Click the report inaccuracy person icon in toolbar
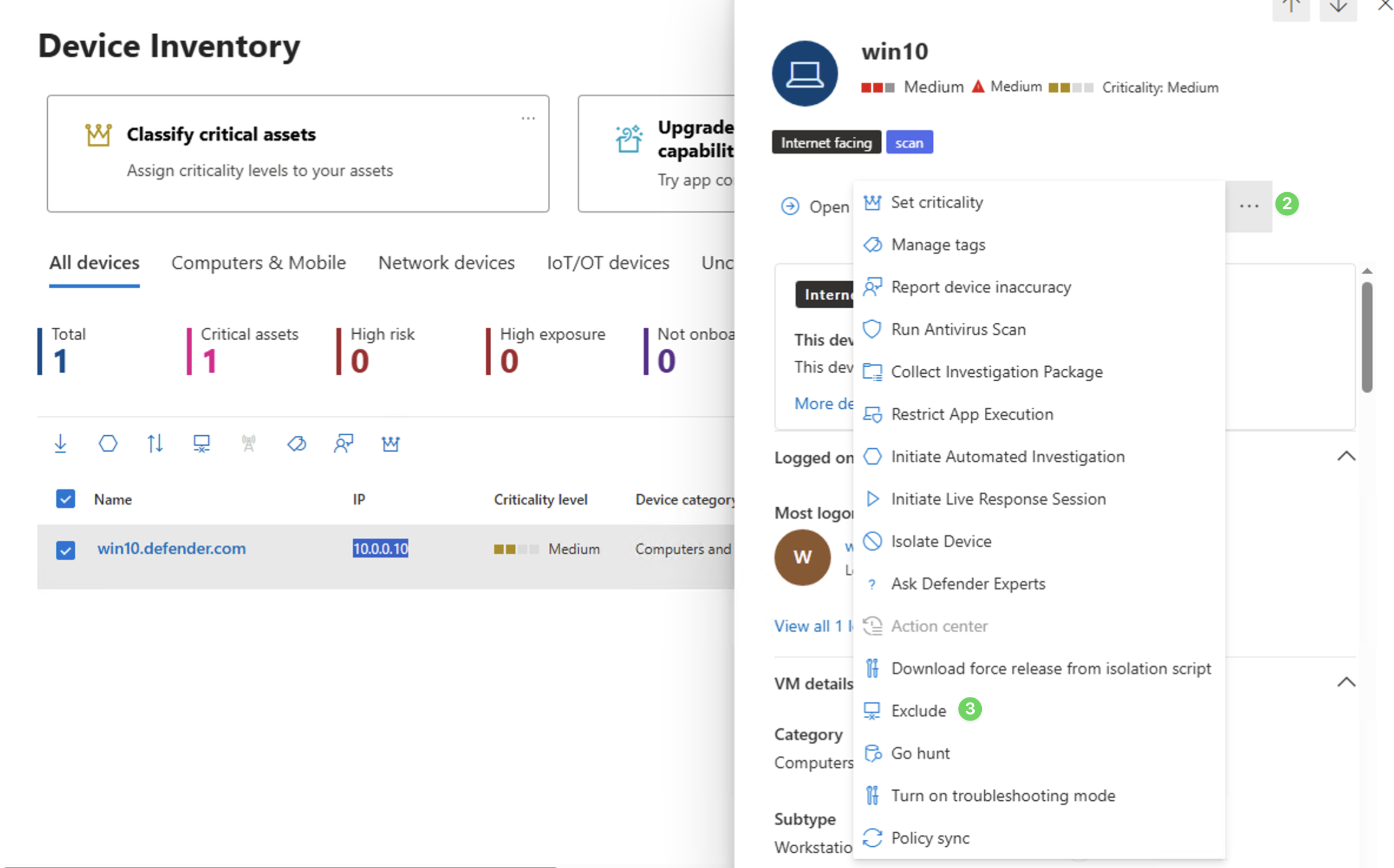 pyautogui.click(x=343, y=443)
